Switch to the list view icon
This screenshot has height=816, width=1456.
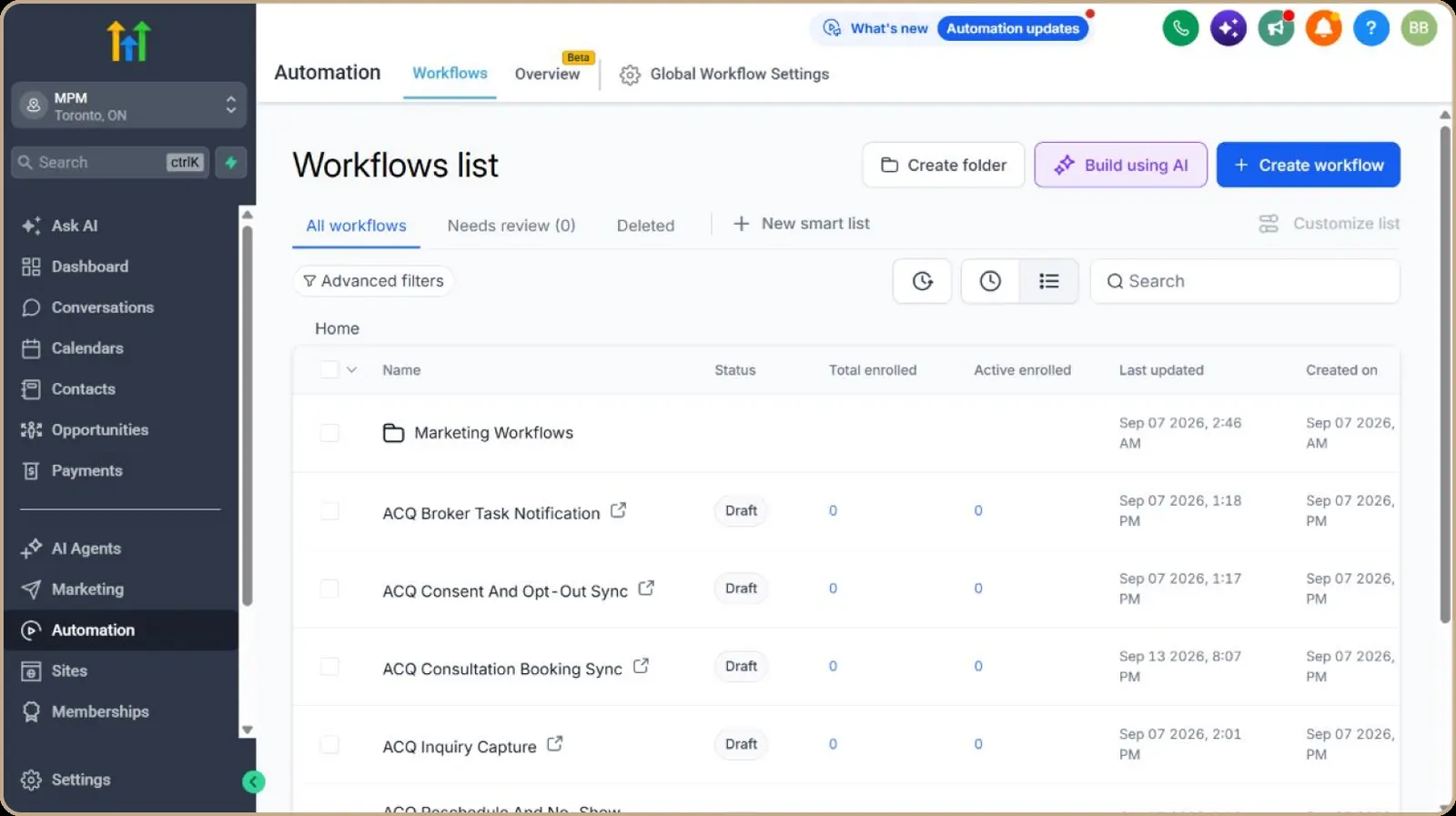[1049, 281]
